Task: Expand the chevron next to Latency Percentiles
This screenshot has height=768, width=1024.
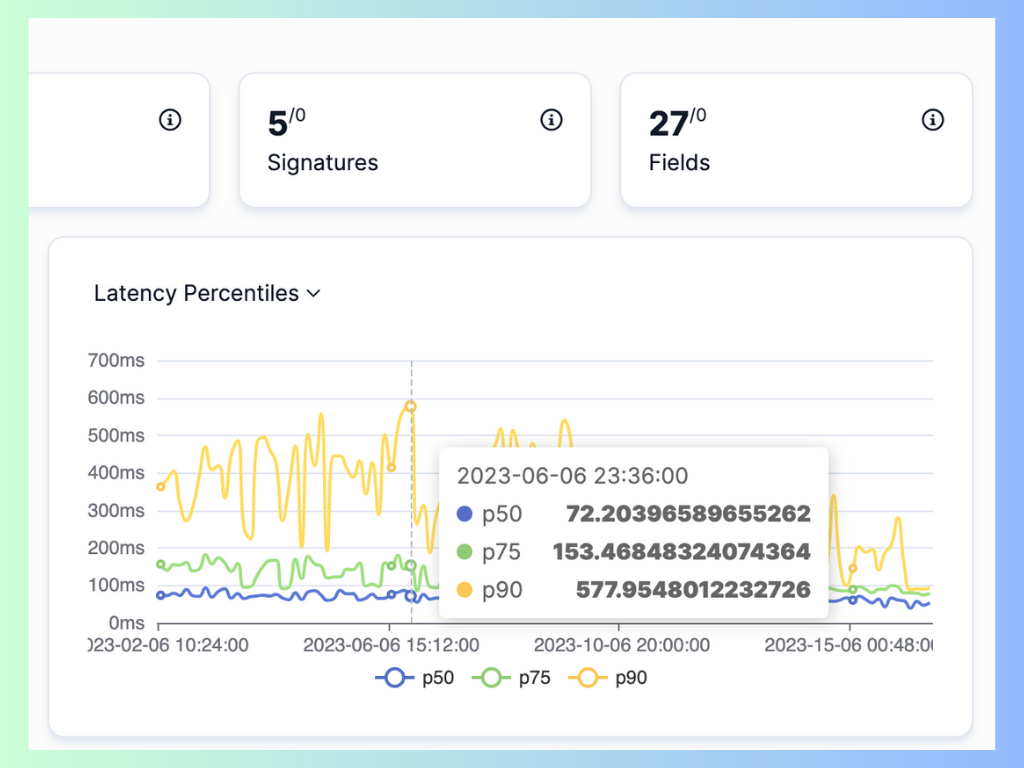Action: click(314, 294)
